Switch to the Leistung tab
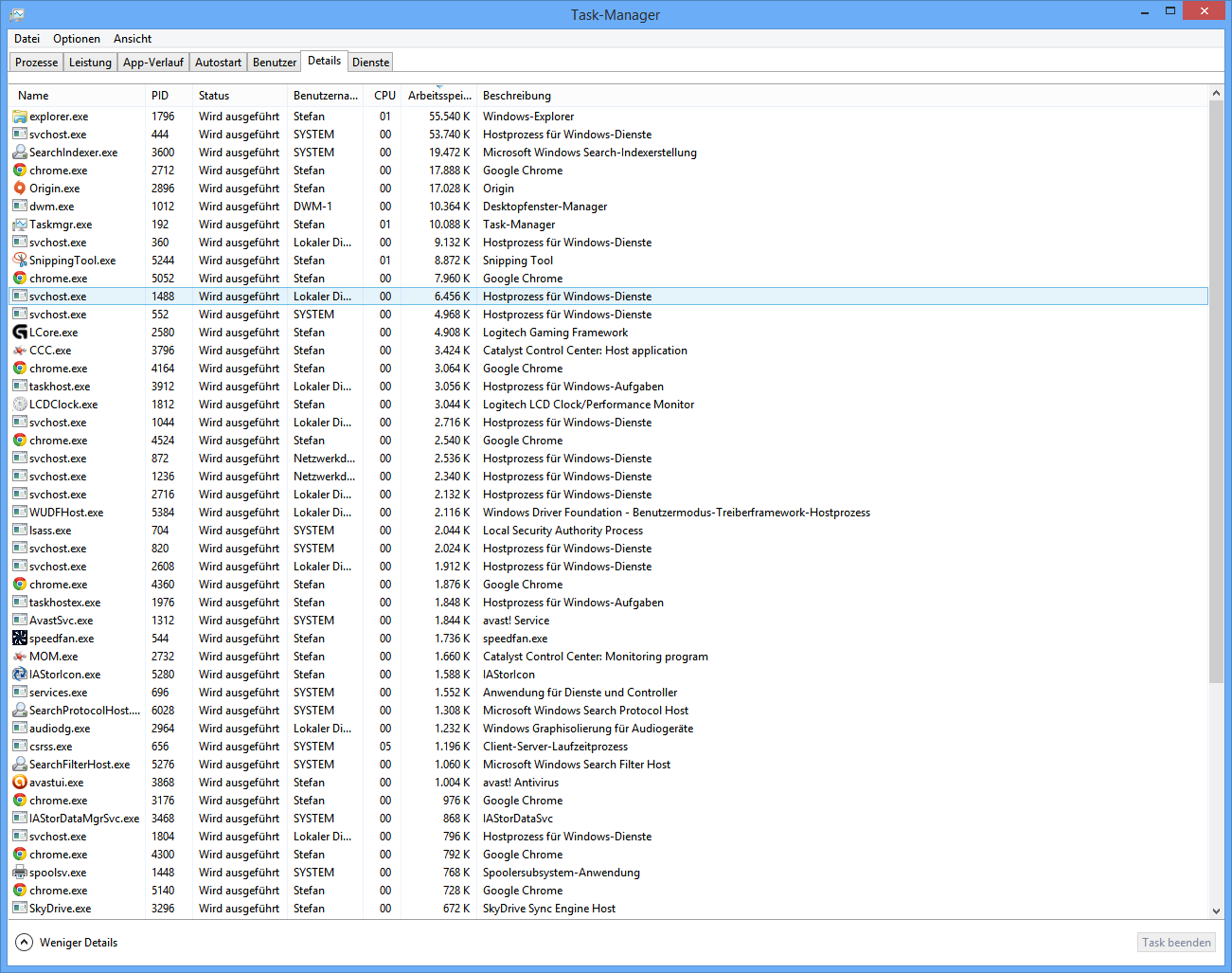This screenshot has height=973, width=1232. click(90, 63)
